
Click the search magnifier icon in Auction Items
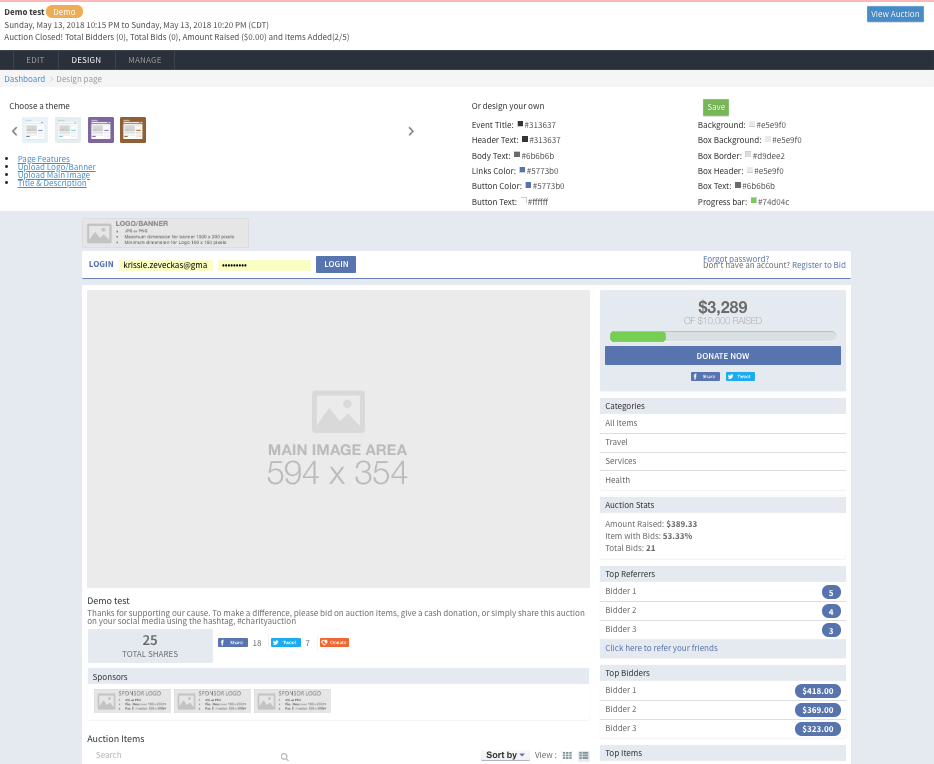pyautogui.click(x=285, y=757)
